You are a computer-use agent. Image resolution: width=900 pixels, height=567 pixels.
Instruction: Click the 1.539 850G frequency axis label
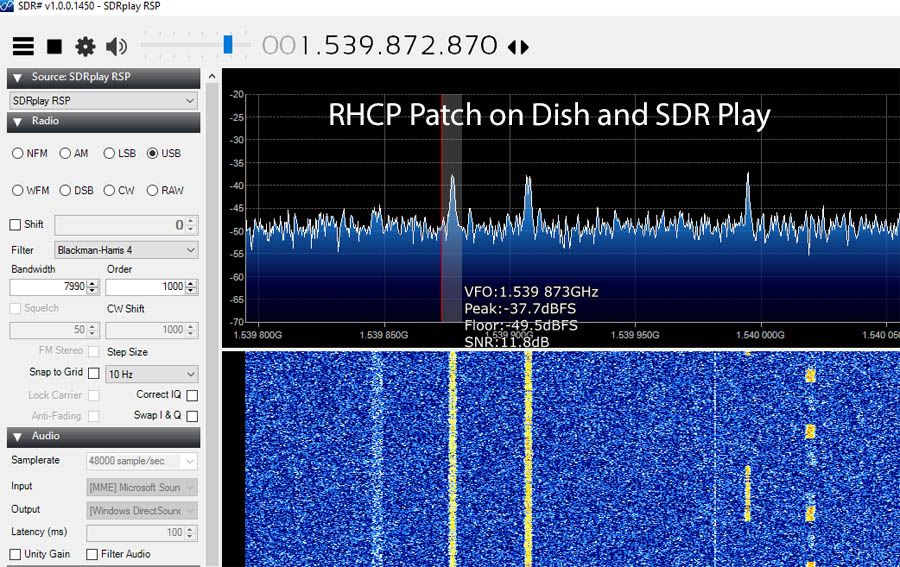point(384,335)
